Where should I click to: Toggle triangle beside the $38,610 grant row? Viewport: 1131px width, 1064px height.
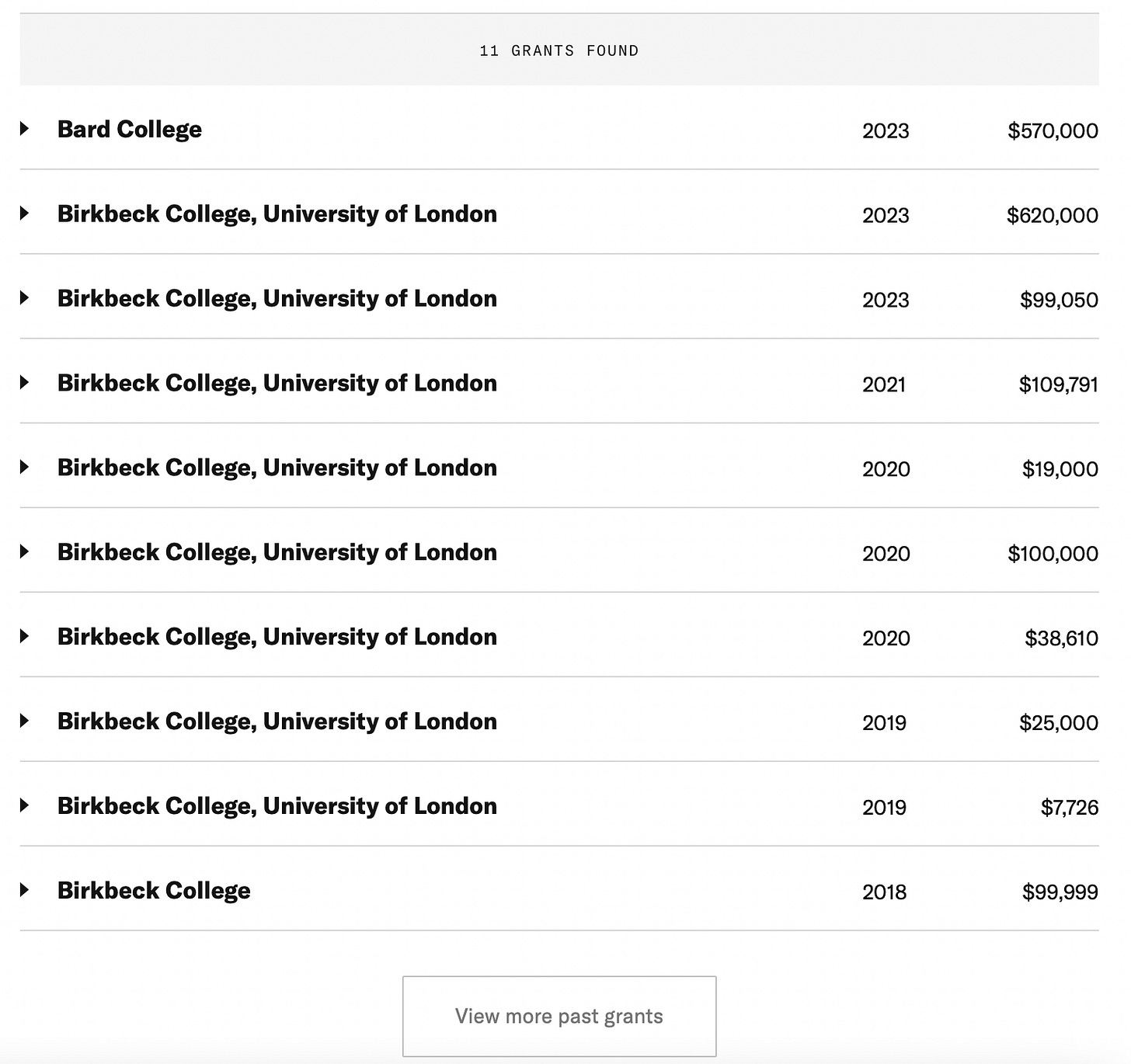[25, 637]
